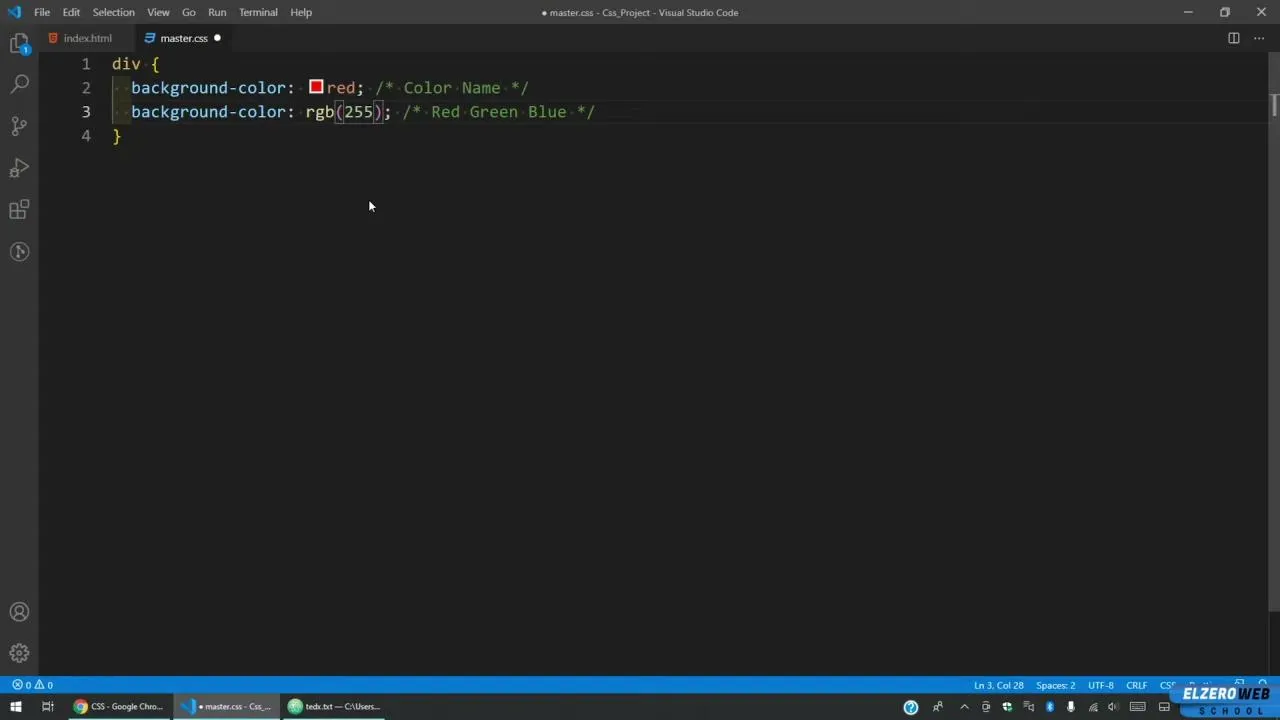
Task: Open the Selection menu
Action: pos(113,12)
